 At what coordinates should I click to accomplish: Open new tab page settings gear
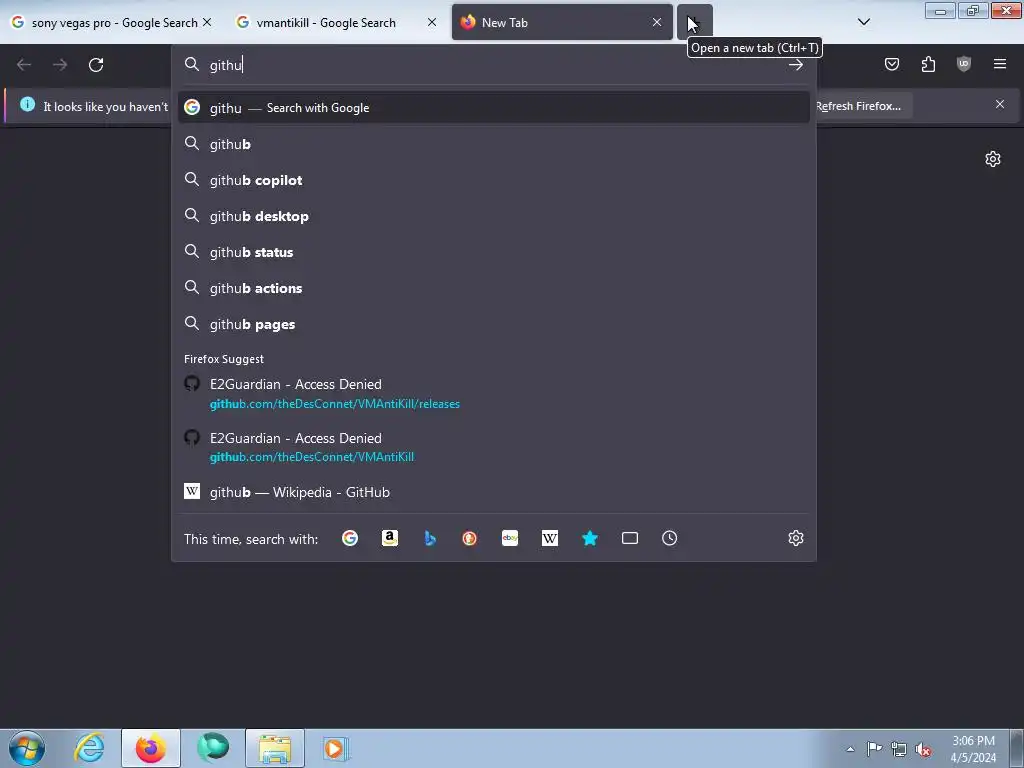[x=993, y=159]
